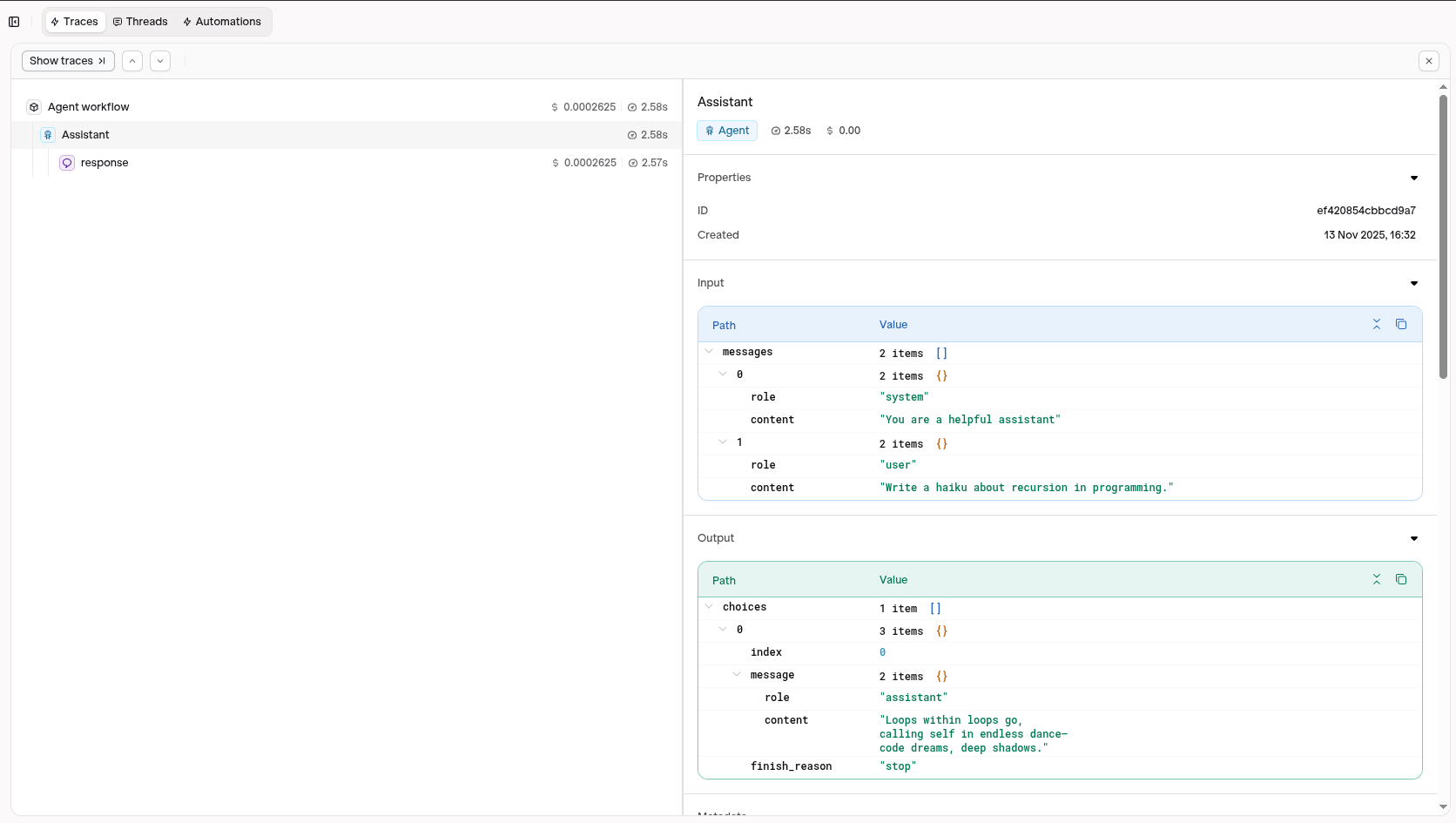Image resolution: width=1456 pixels, height=823 pixels.
Task: Click the Show traces button
Action: (68, 61)
